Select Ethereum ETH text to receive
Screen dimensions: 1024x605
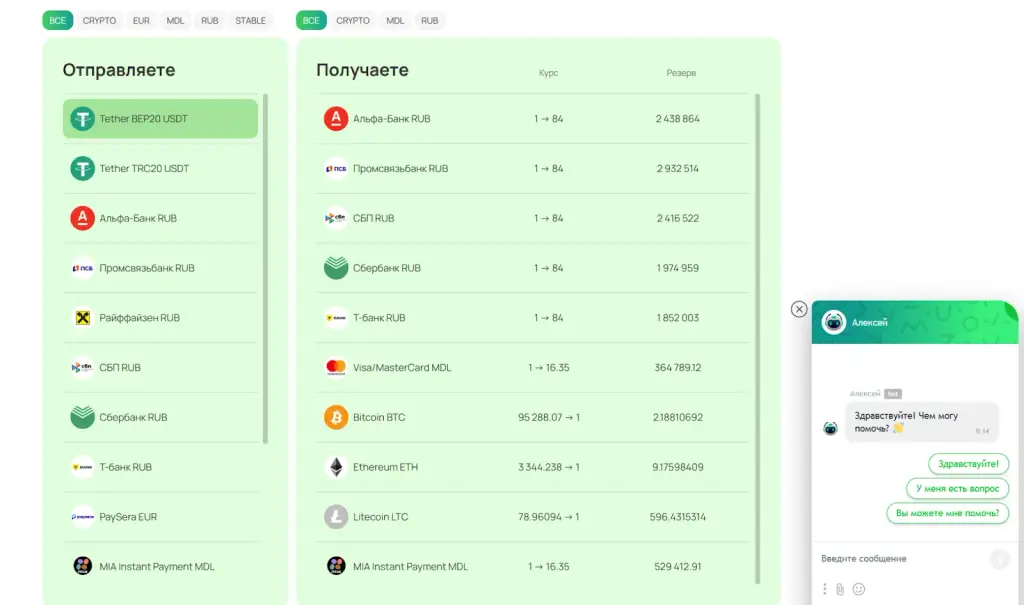point(385,467)
